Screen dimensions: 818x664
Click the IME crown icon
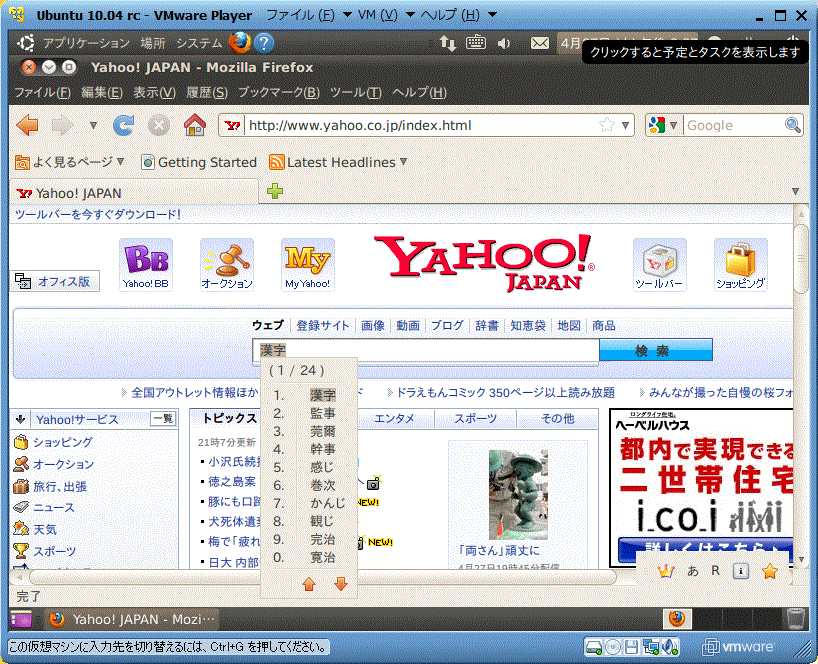[x=666, y=571]
